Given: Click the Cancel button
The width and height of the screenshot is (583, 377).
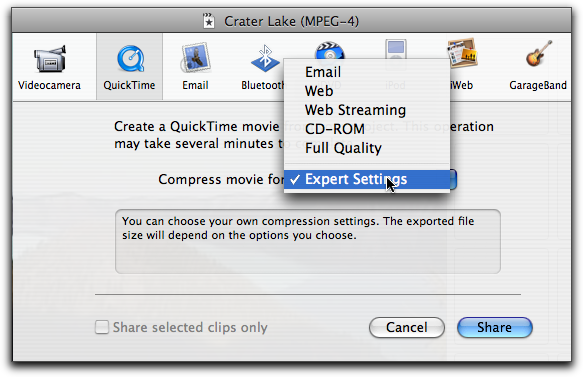Looking at the screenshot, I should (x=407, y=328).
